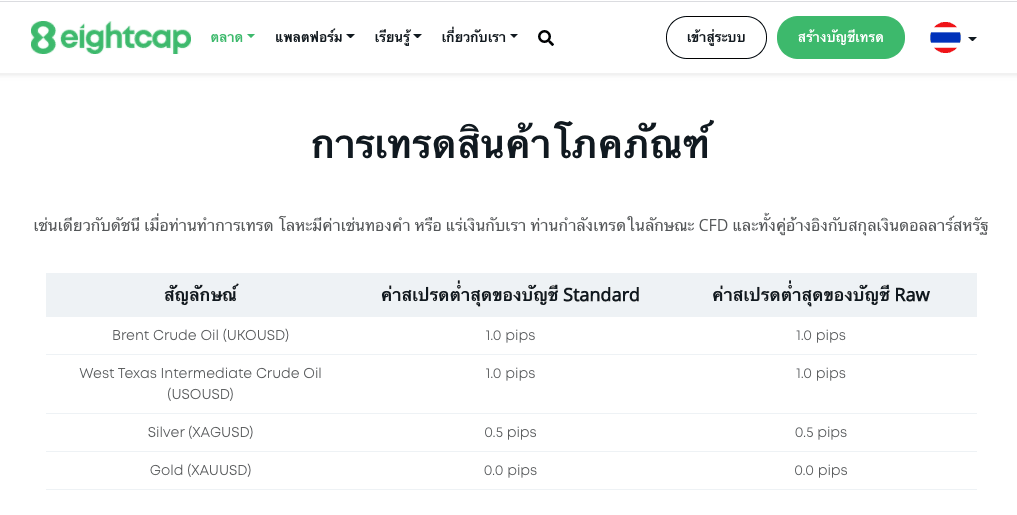The height and width of the screenshot is (515, 1017).
Task: Click the green สร้างบัญชีเทรด button
Action: [841, 38]
